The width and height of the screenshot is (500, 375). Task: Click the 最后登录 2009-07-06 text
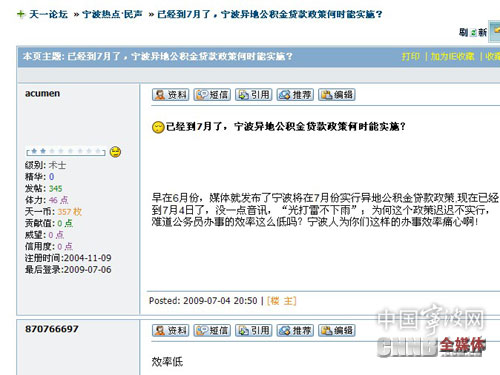[68, 270]
